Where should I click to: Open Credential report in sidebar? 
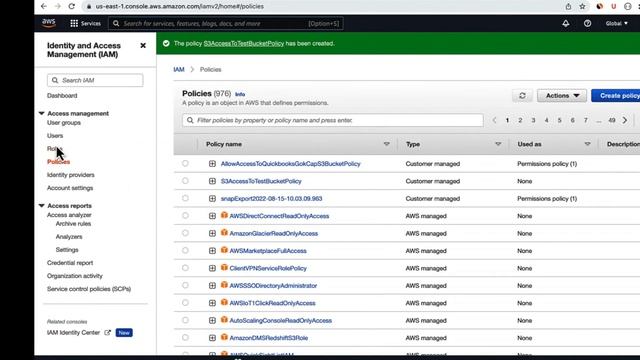70,263
